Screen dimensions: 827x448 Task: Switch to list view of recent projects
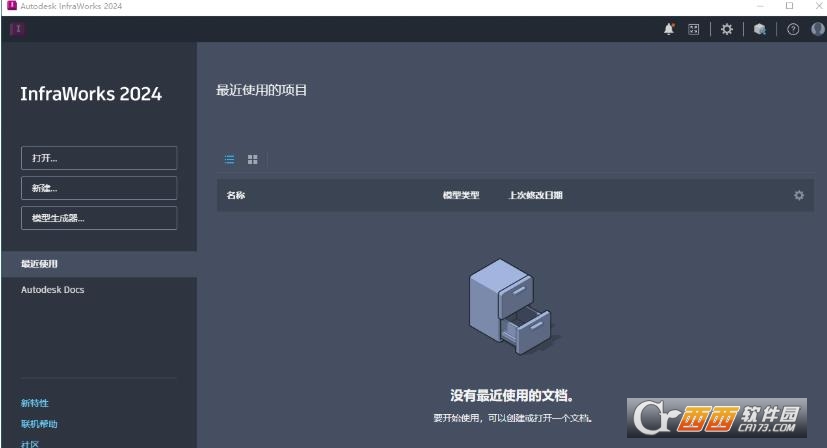pyautogui.click(x=229, y=159)
